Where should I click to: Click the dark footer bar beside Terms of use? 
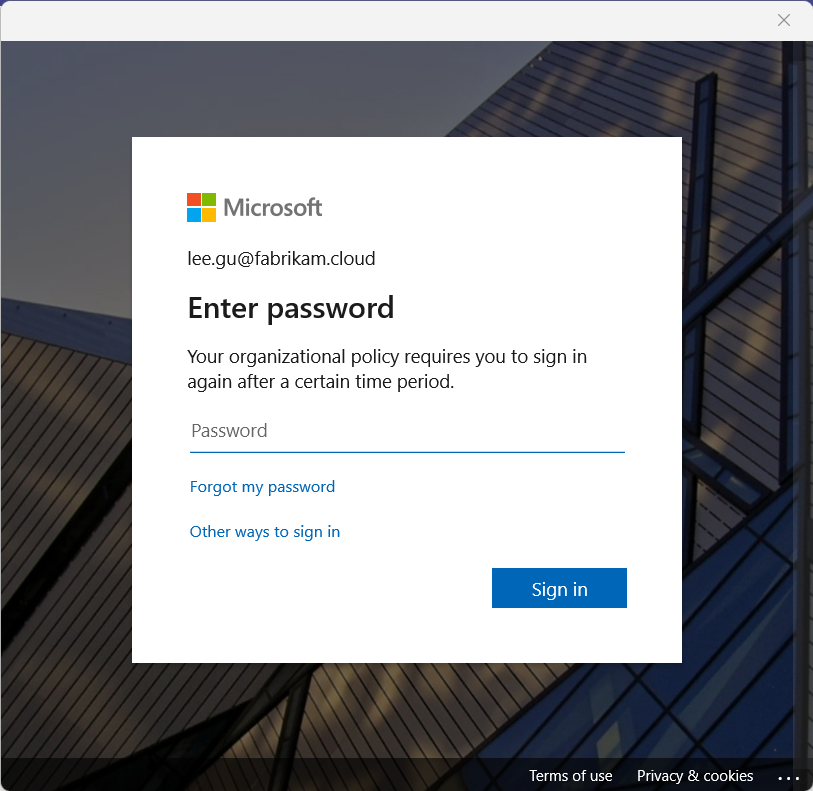(x=300, y=776)
